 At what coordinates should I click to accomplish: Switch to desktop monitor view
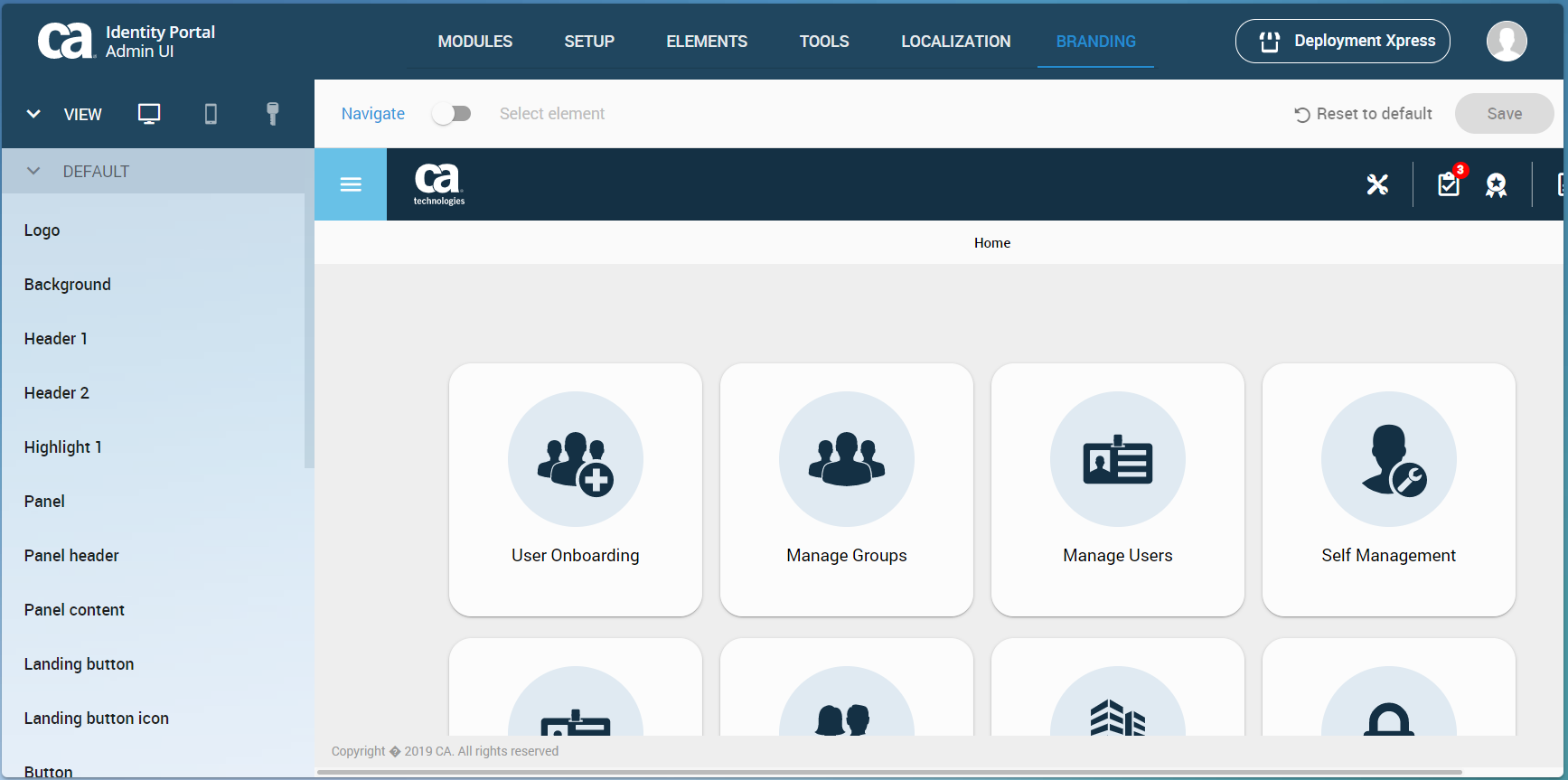pos(149,114)
